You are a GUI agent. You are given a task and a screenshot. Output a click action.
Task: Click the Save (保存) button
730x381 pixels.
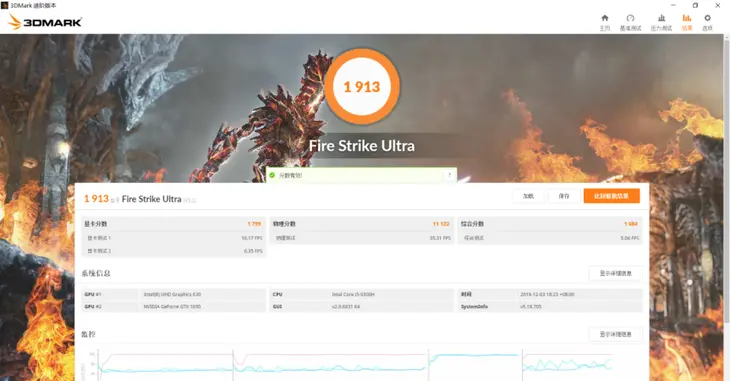pyautogui.click(x=564, y=196)
